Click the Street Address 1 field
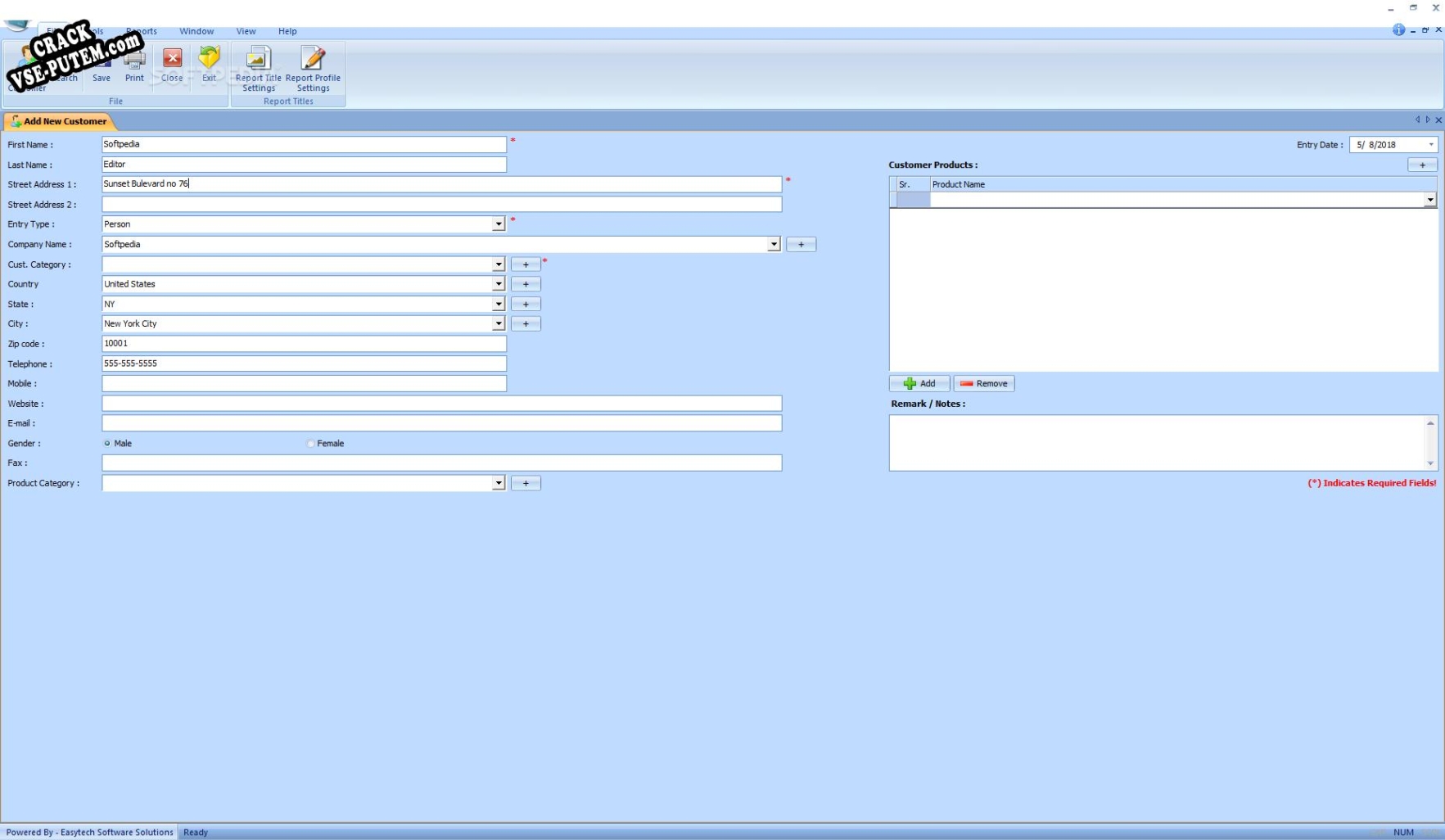1445x840 pixels. click(x=441, y=184)
